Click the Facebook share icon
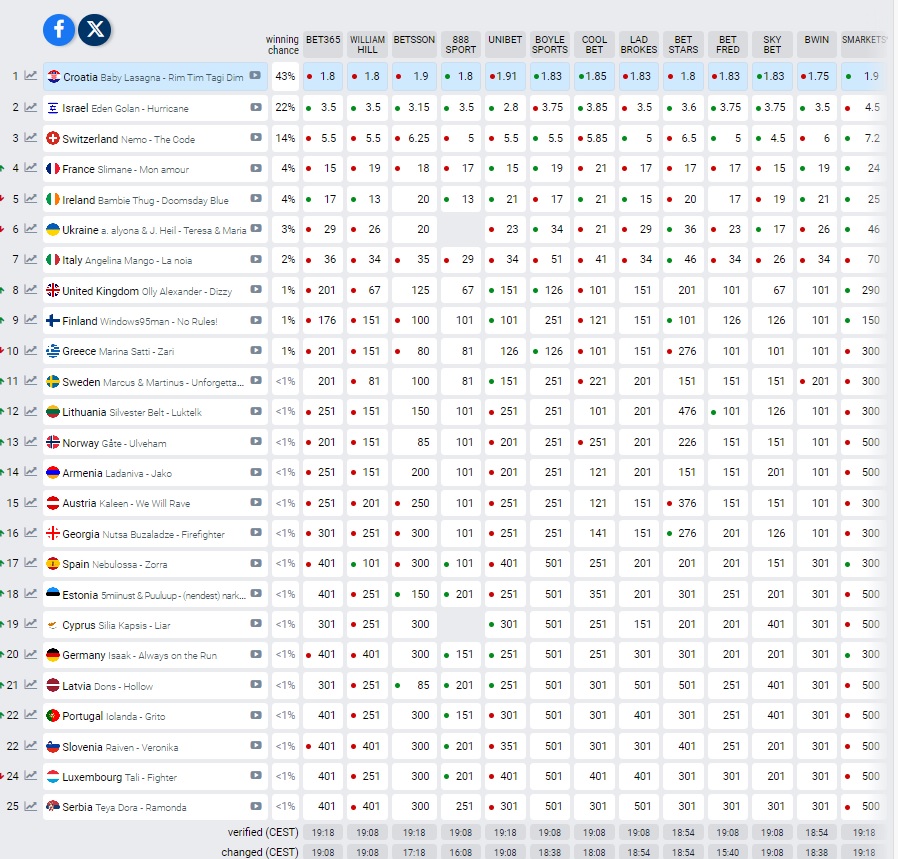This screenshot has height=859, width=898. coord(59,30)
